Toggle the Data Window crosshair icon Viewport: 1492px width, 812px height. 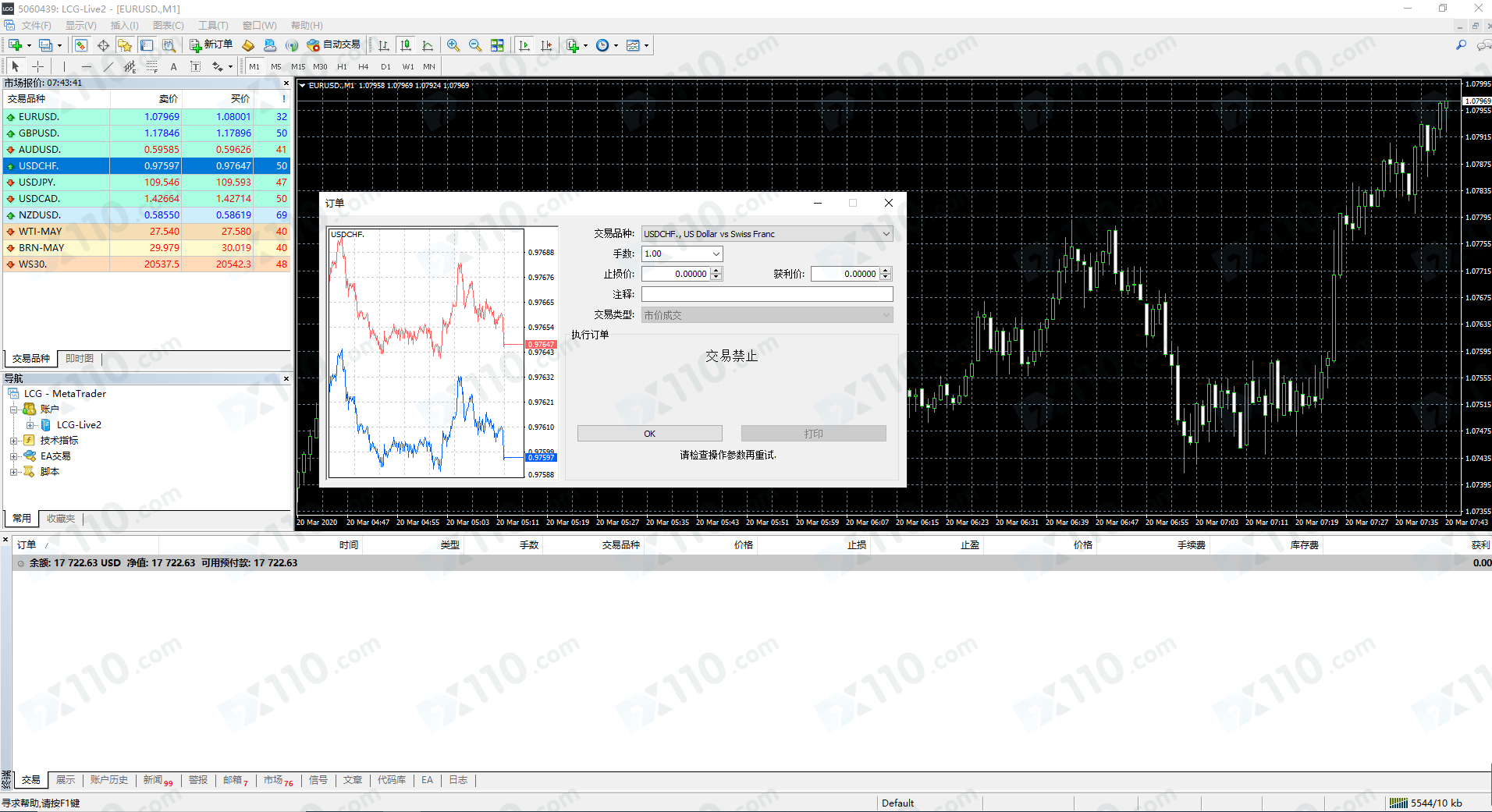click(x=103, y=45)
